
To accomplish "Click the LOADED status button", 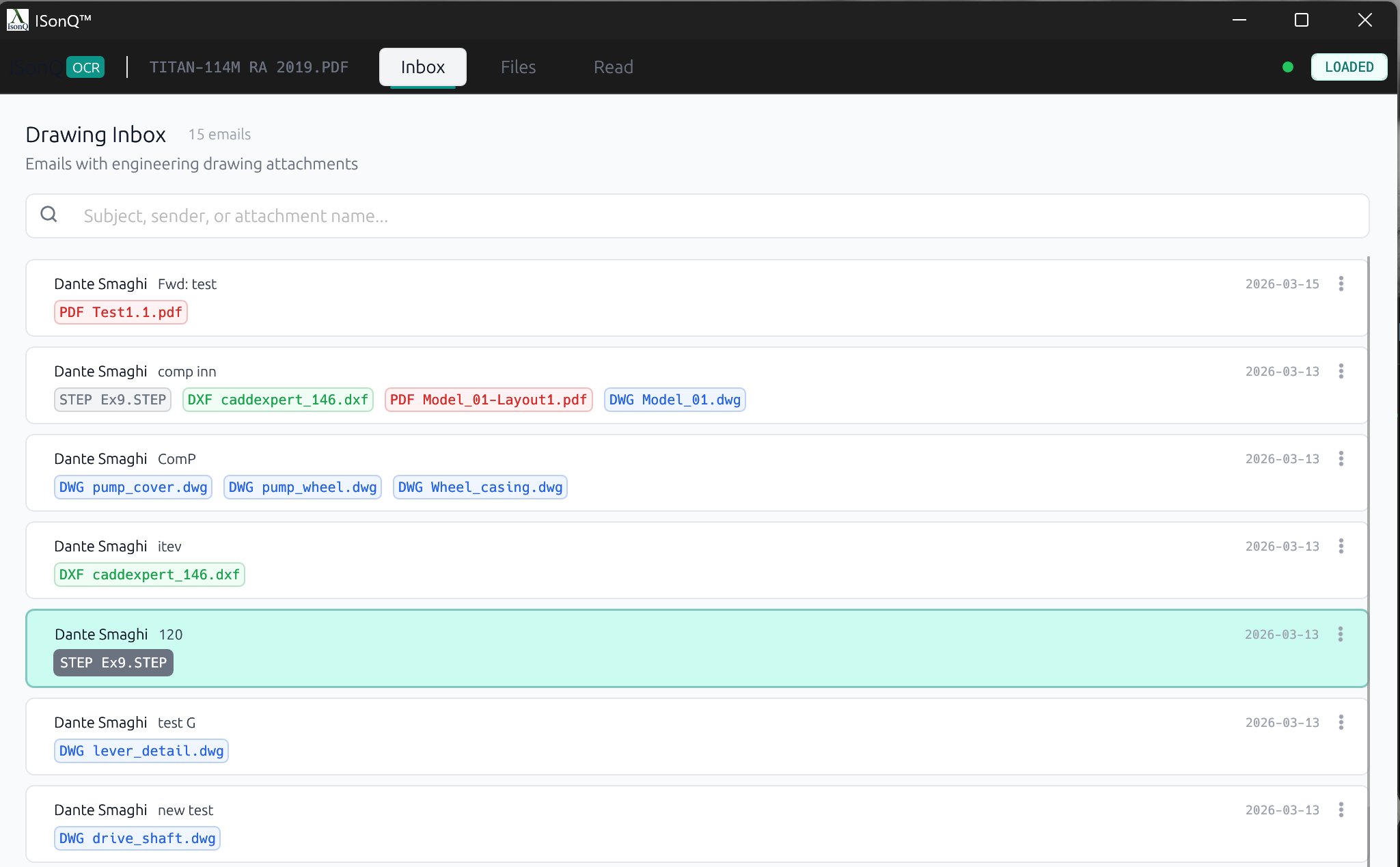I will [1349, 67].
